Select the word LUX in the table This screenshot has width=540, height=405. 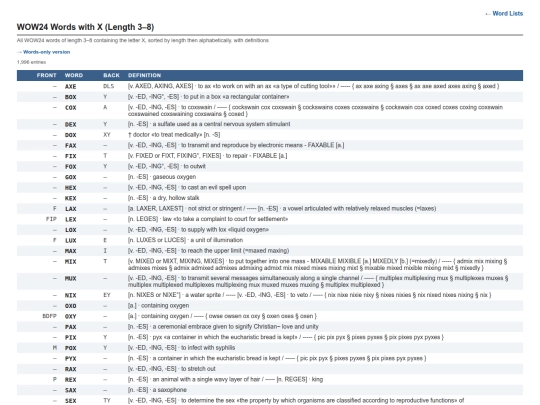[71, 240]
